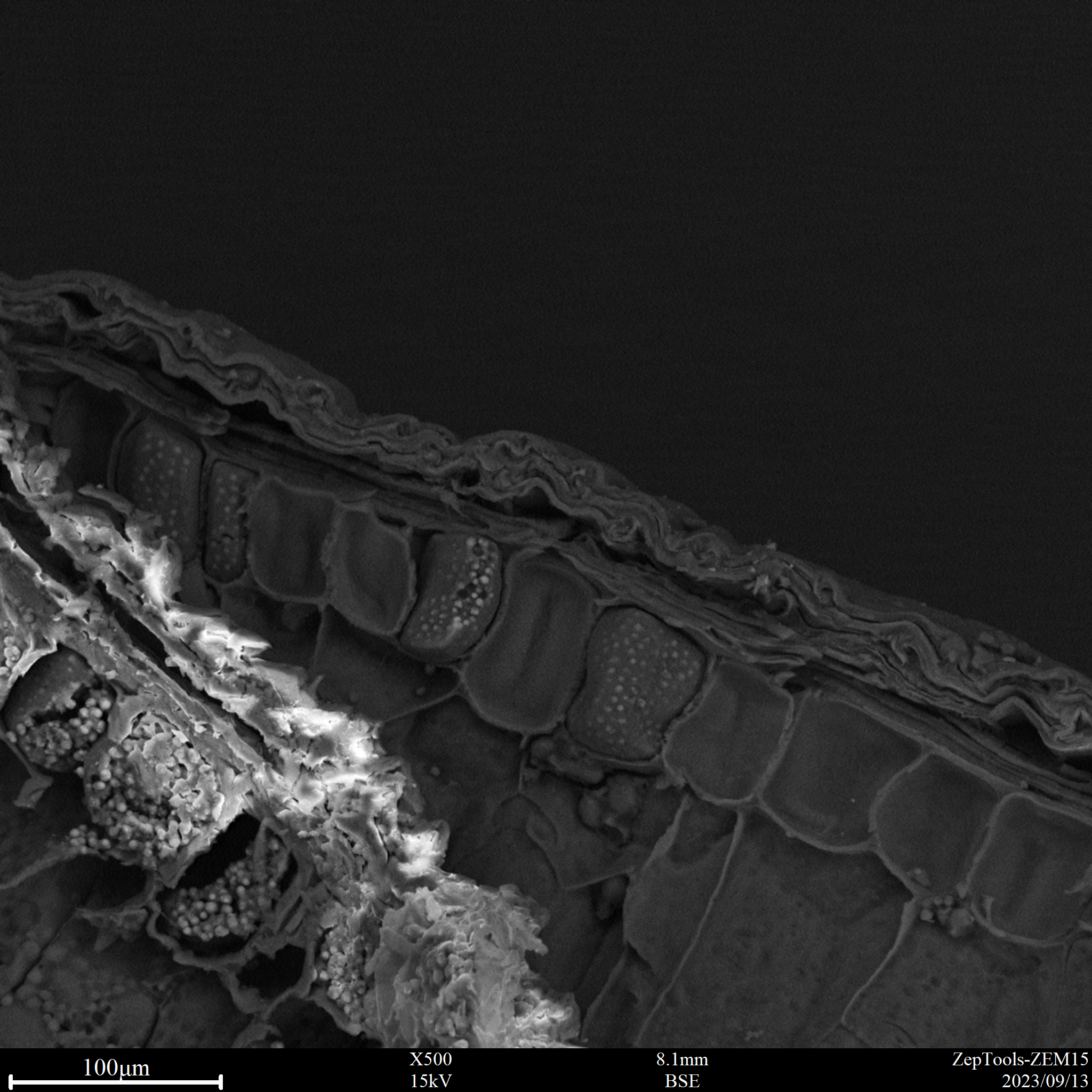Click the BSE detector label
The width and height of the screenshot is (1092, 1092).
point(682,1081)
